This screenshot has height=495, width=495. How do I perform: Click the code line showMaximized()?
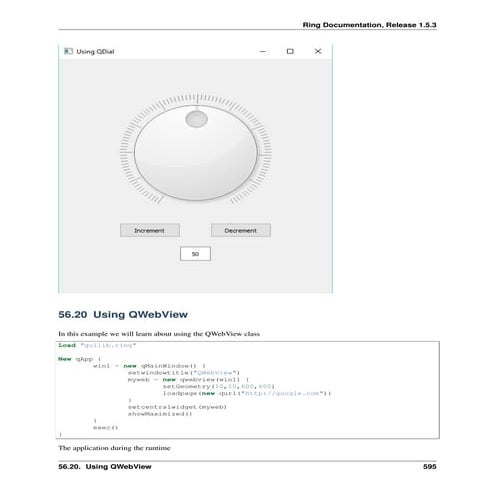160,414
